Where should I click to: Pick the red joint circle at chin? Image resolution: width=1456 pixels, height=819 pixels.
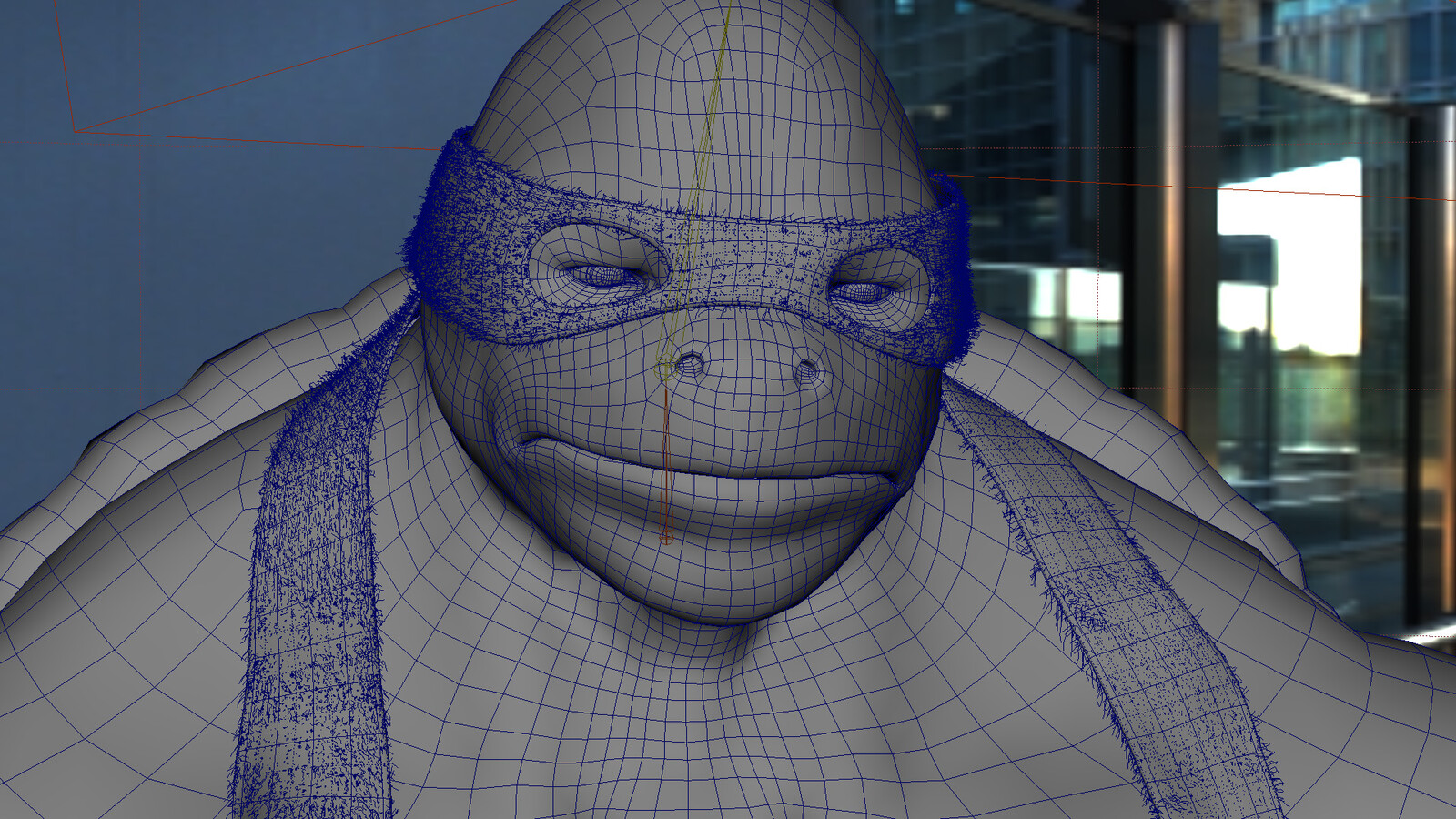[666, 539]
